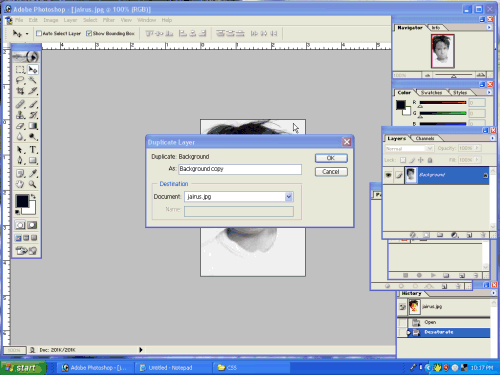Select the Eyedropper tool

[x=33, y=173]
